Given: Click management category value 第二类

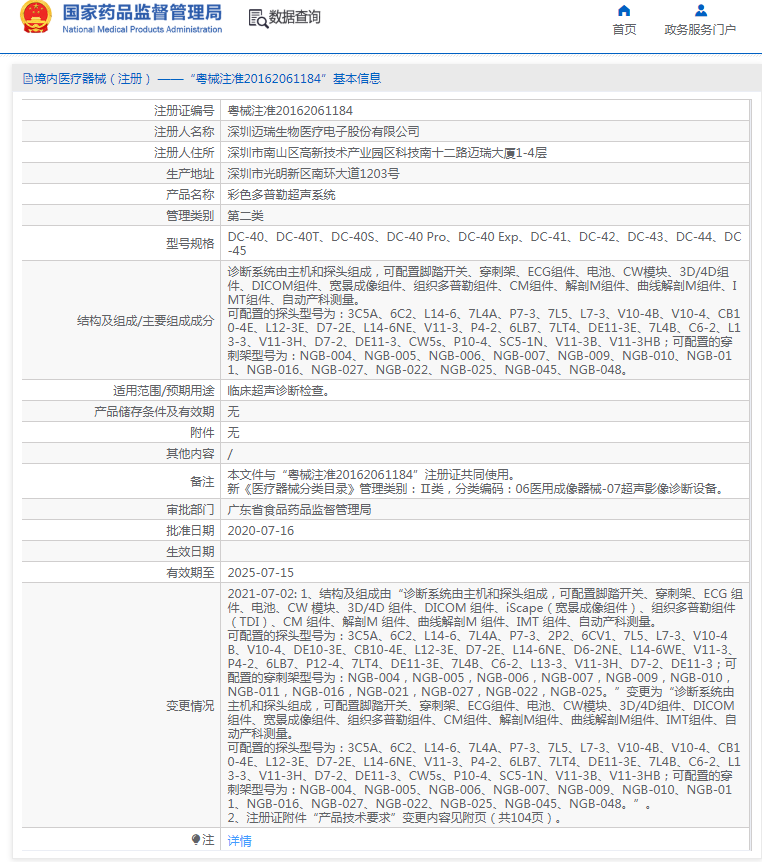Looking at the screenshot, I should tap(245, 216).
